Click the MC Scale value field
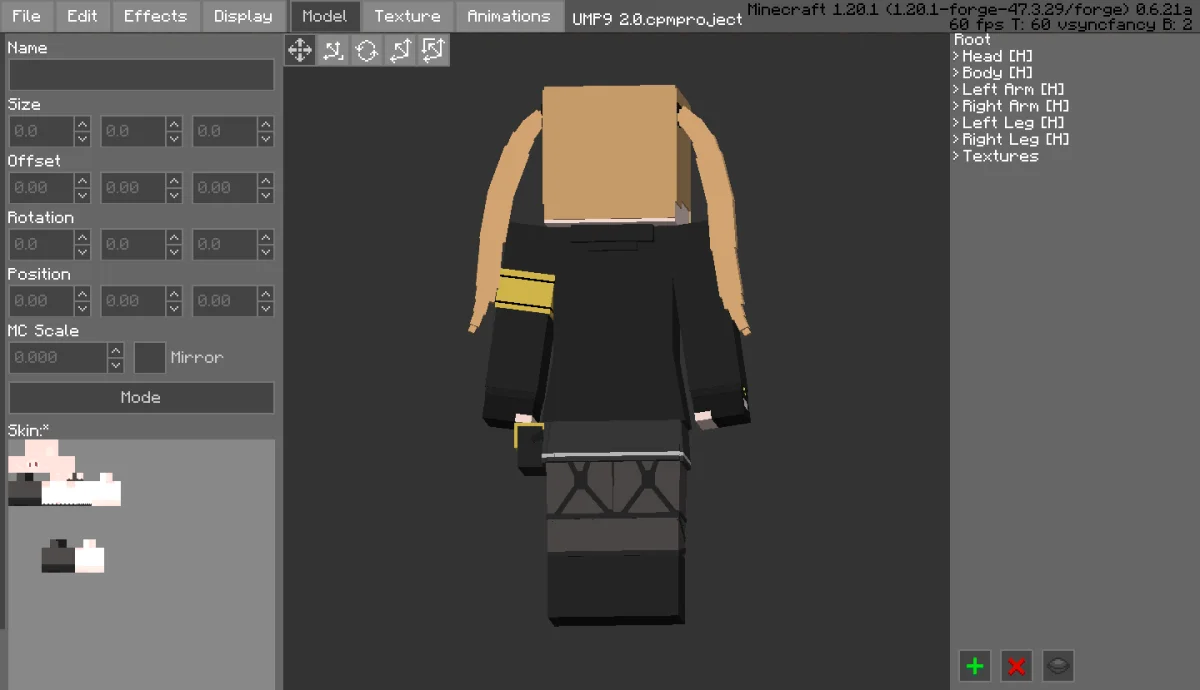The width and height of the screenshot is (1200, 690). [x=57, y=357]
